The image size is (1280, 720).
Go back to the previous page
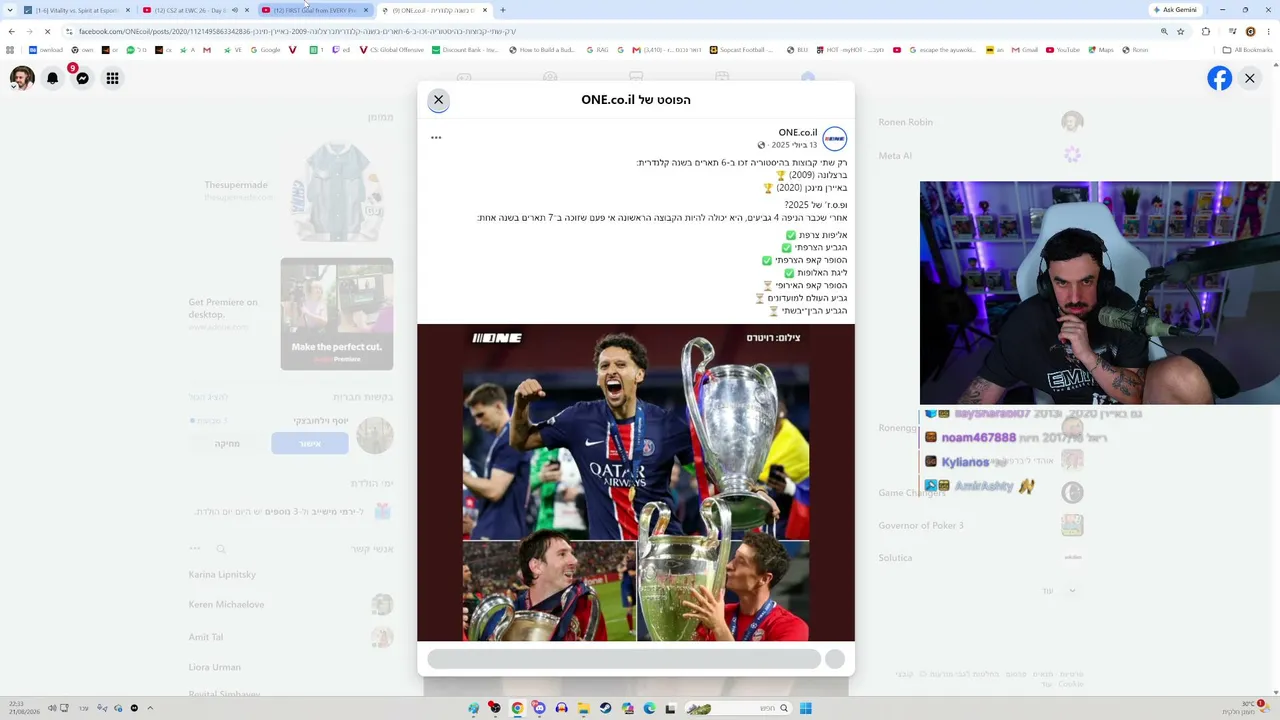click(x=11, y=31)
